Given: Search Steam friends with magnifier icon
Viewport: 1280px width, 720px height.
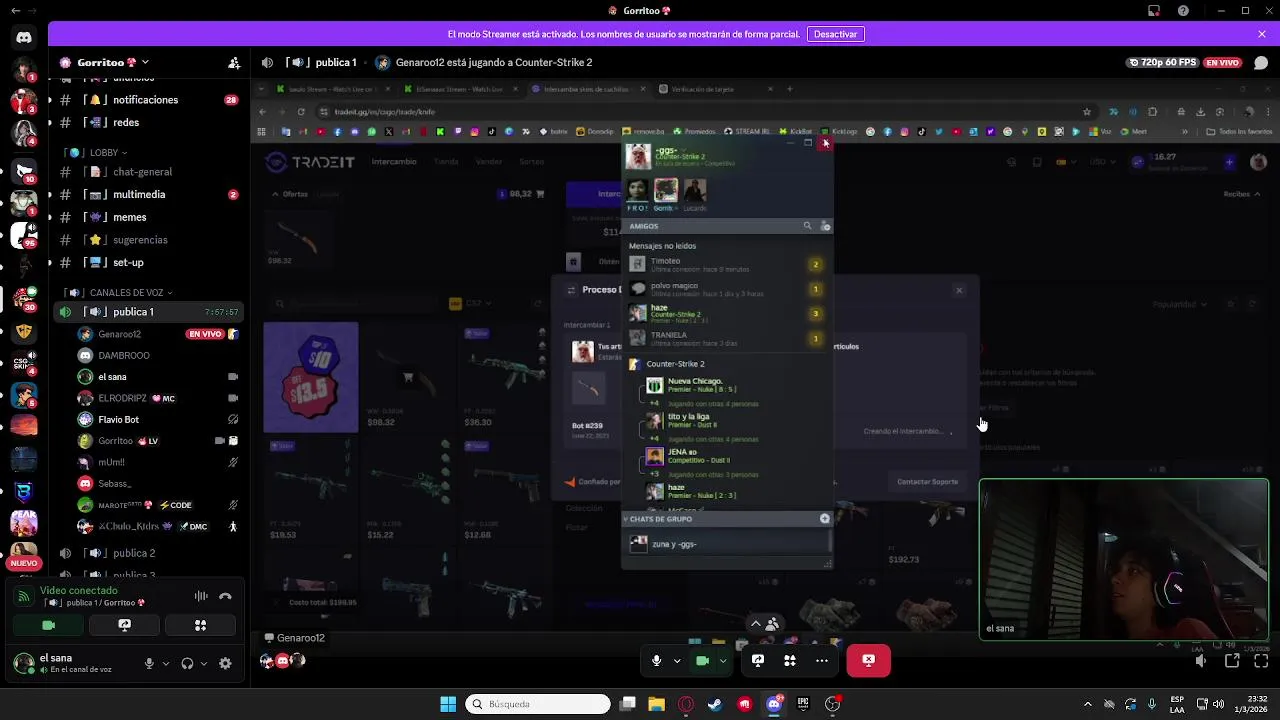Looking at the screenshot, I should click(x=807, y=226).
